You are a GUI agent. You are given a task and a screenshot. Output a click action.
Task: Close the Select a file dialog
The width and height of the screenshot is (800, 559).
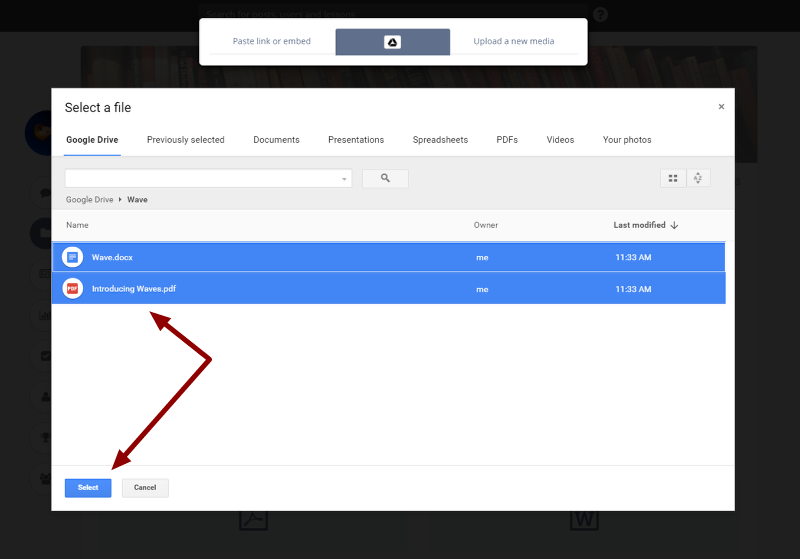pos(721,107)
